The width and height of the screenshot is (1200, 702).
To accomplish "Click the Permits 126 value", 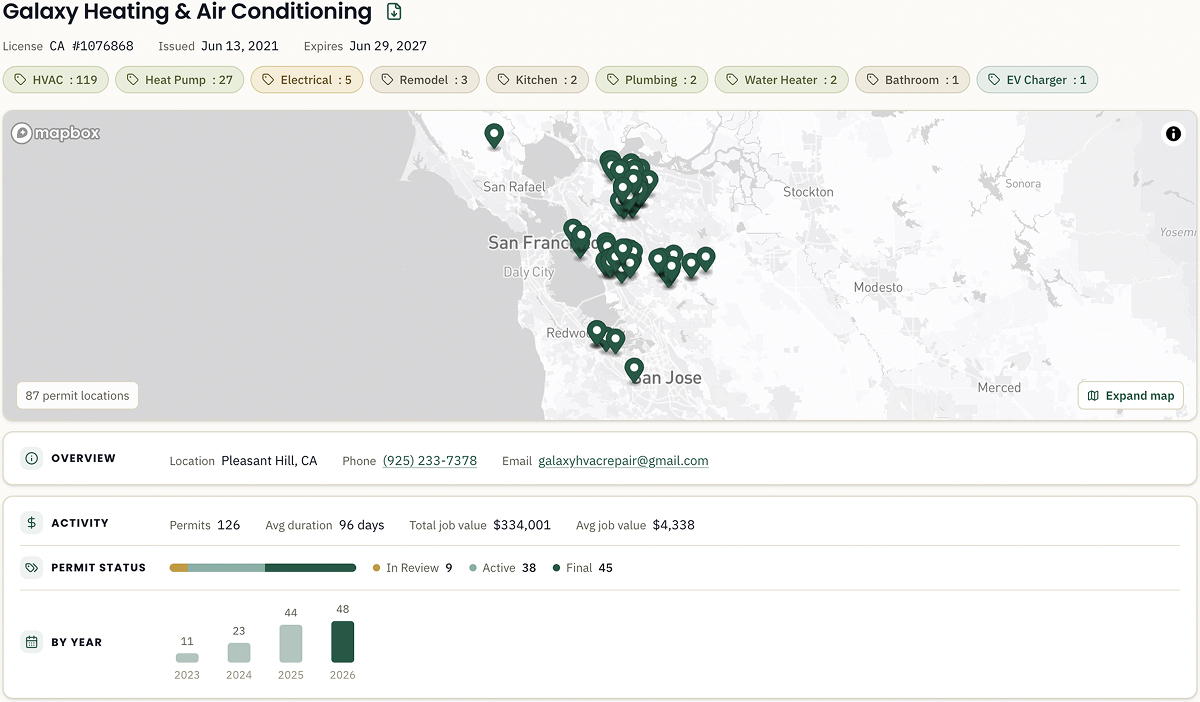I will click(205, 525).
